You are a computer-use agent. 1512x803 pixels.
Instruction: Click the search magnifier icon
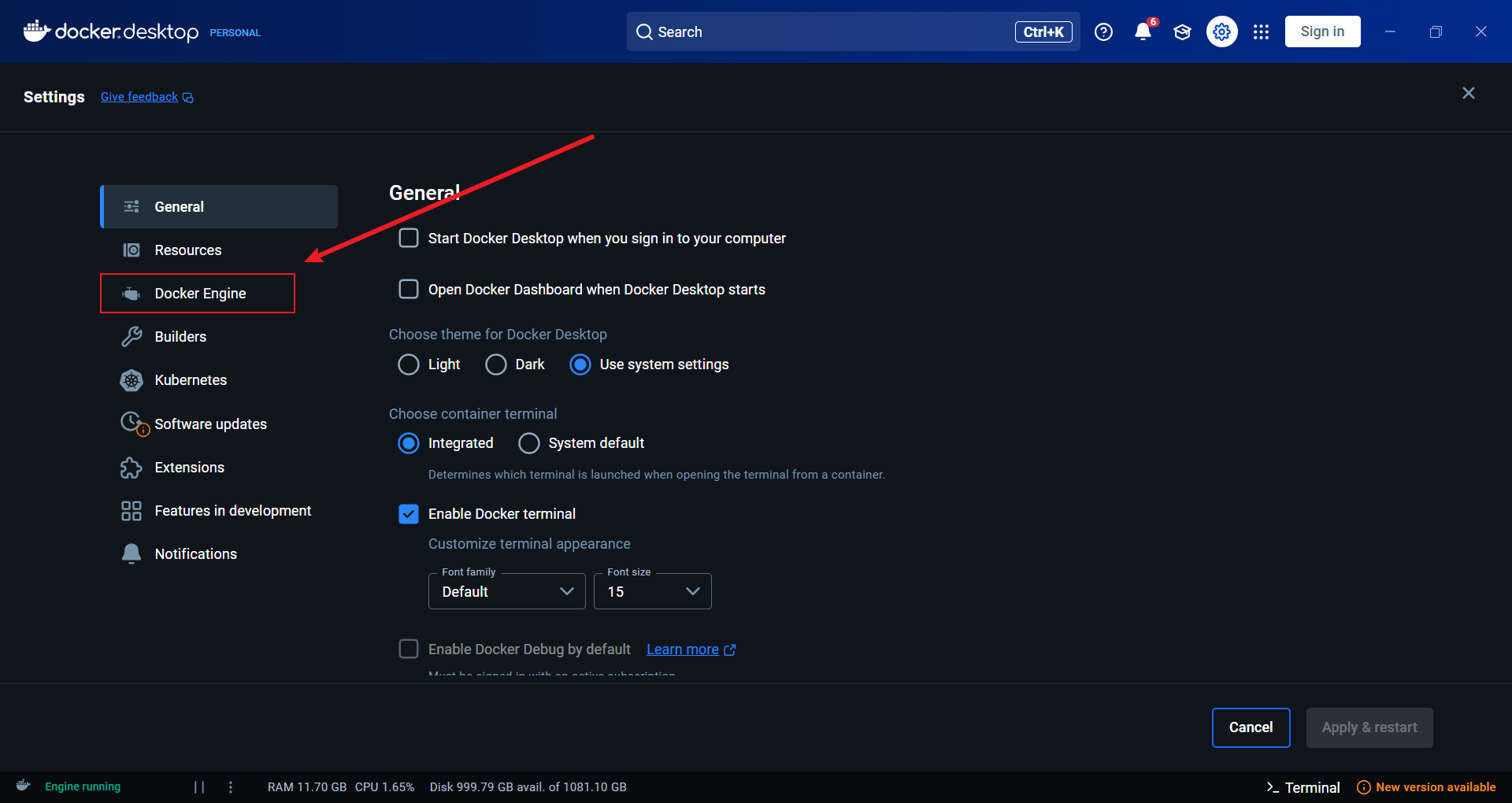[644, 31]
